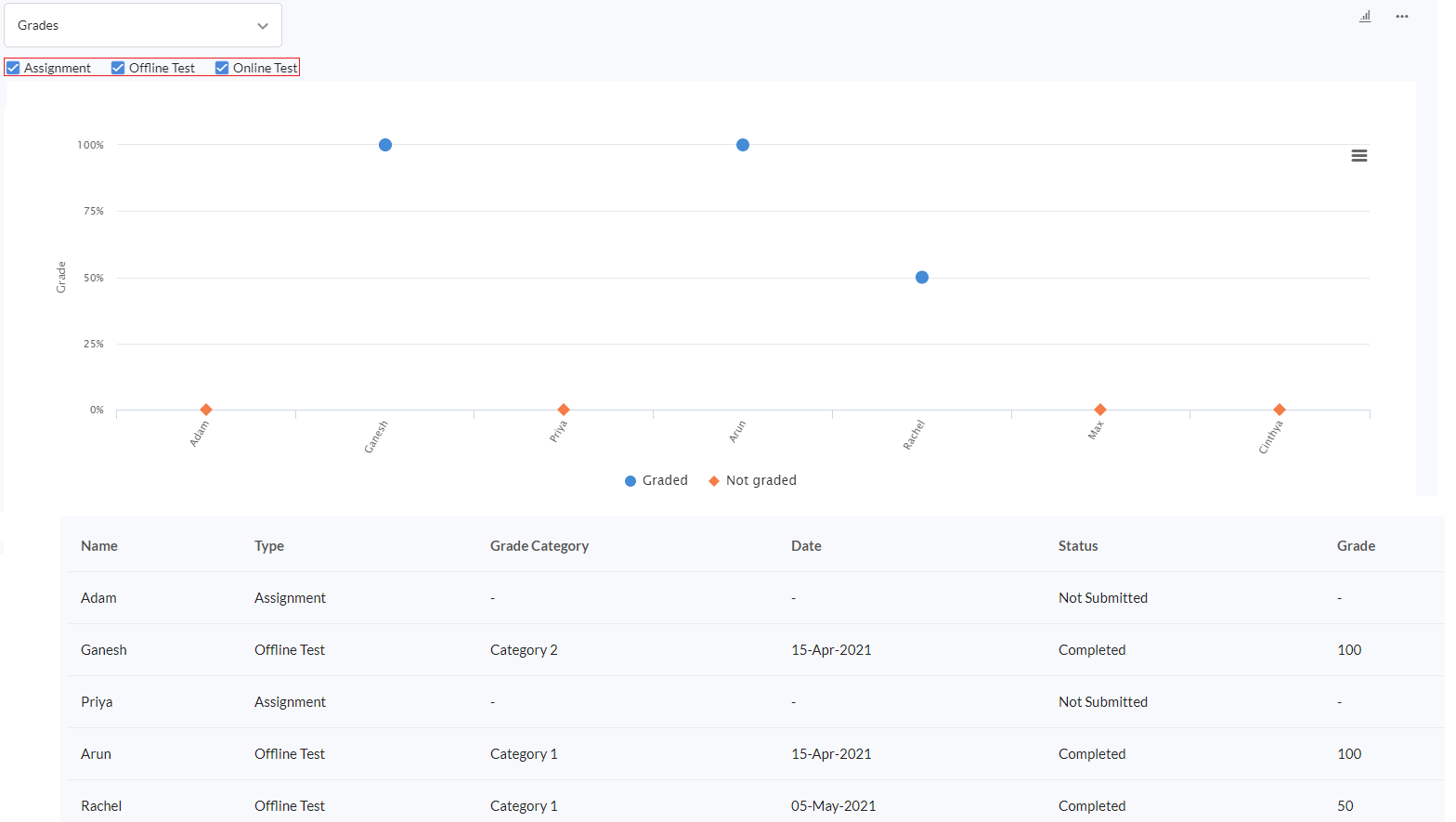Toggle the Not graded legend series

[752, 480]
